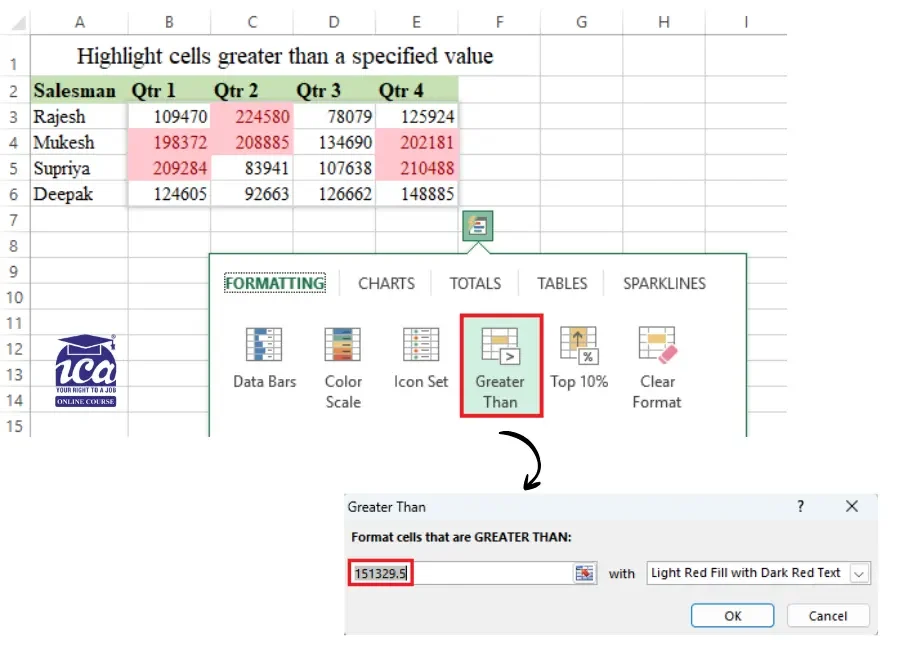Select the Icon Set option
Image resolution: width=902 pixels, height=648 pixels.
[x=420, y=355]
